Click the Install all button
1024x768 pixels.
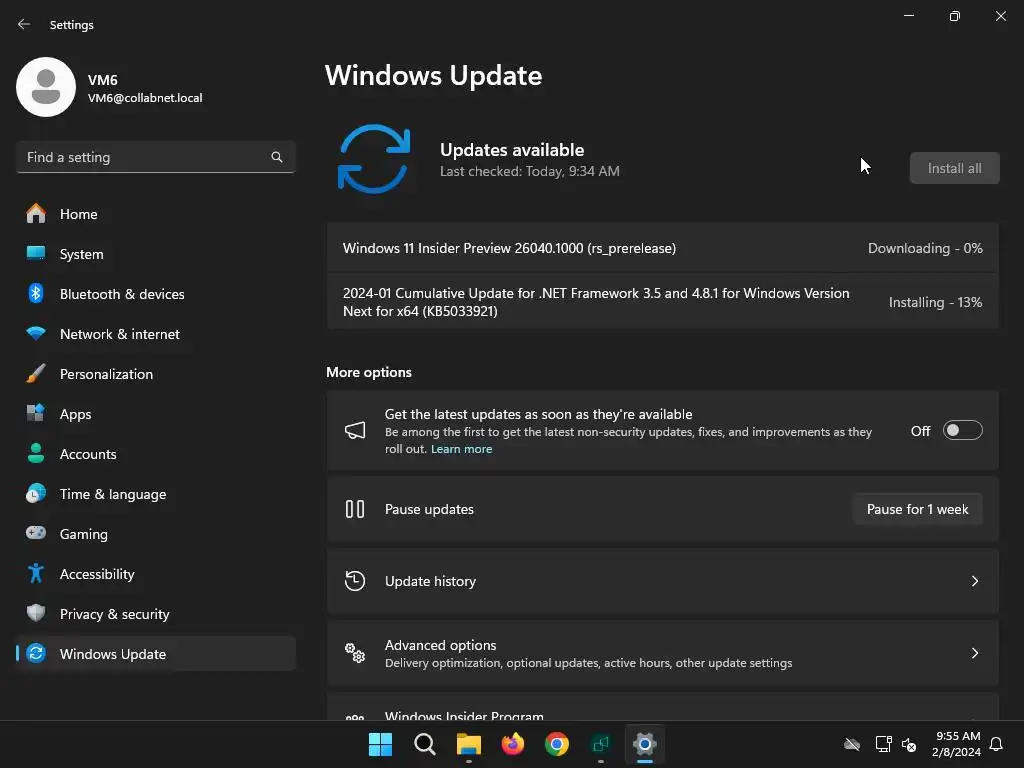(x=954, y=168)
